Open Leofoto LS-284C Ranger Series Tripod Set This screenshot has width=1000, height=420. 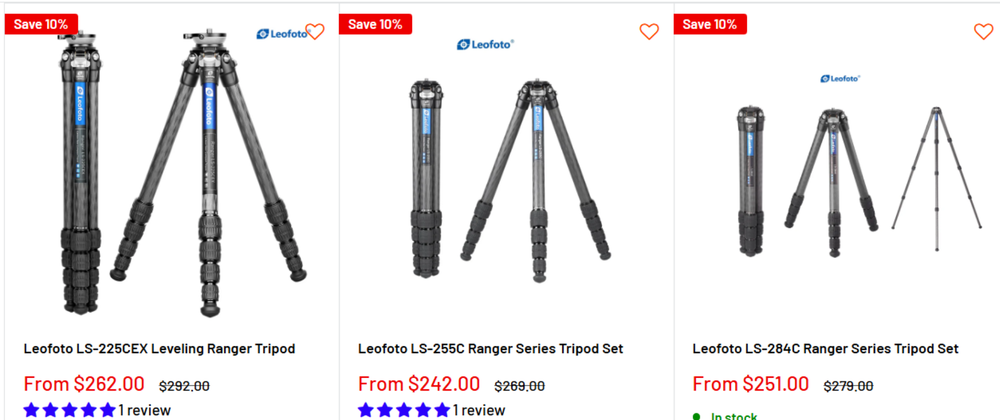pos(825,349)
